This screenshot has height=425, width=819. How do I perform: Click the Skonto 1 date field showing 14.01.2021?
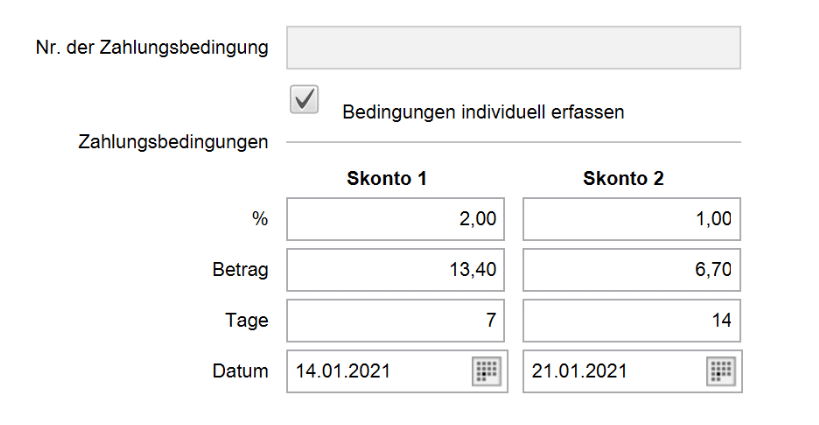pyautogui.click(x=377, y=371)
